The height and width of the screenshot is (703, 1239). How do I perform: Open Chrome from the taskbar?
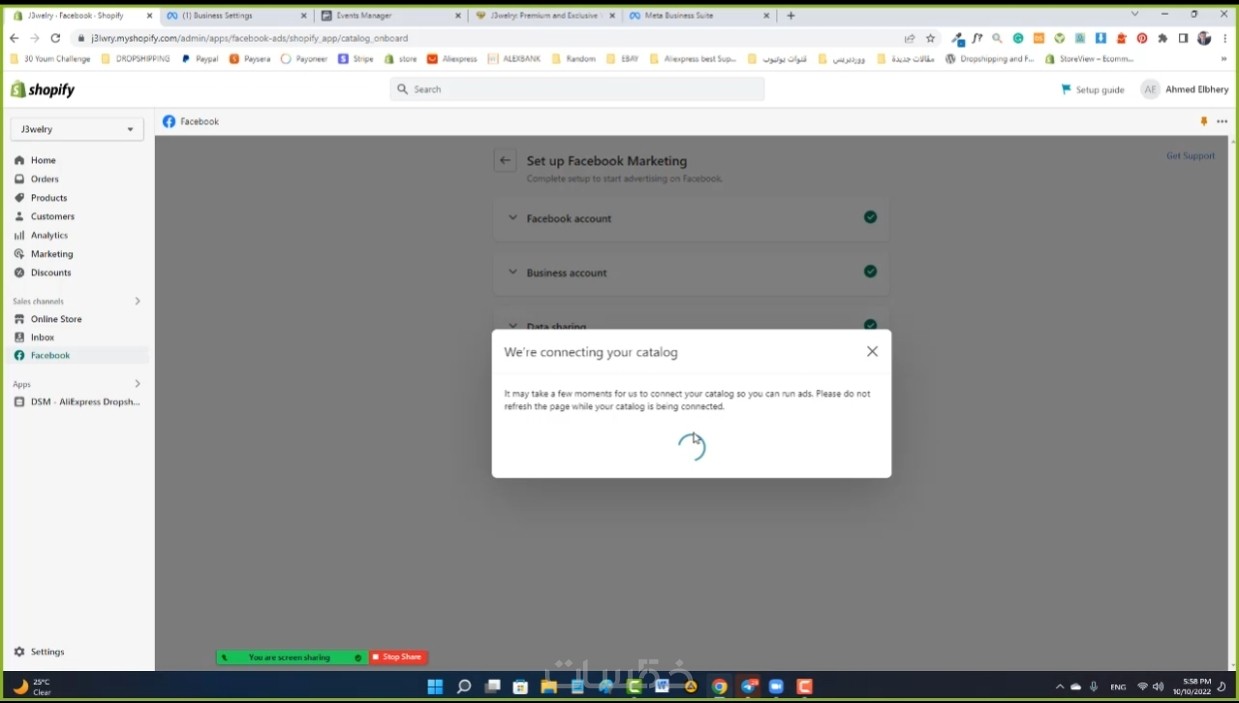tap(719, 687)
